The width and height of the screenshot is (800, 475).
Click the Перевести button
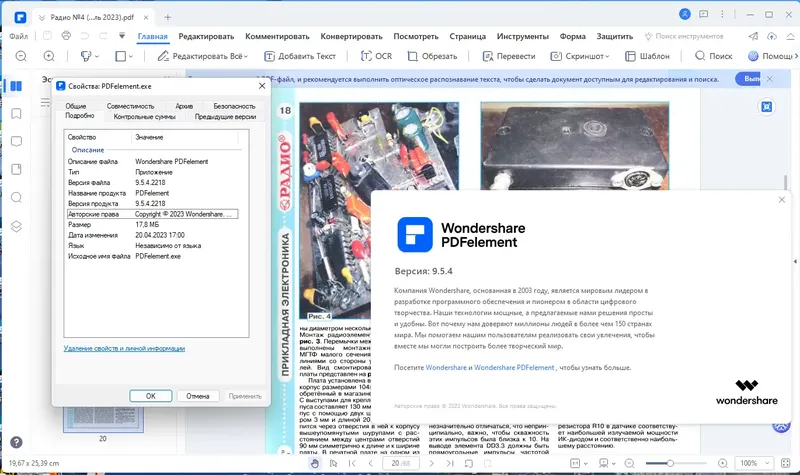coord(509,56)
